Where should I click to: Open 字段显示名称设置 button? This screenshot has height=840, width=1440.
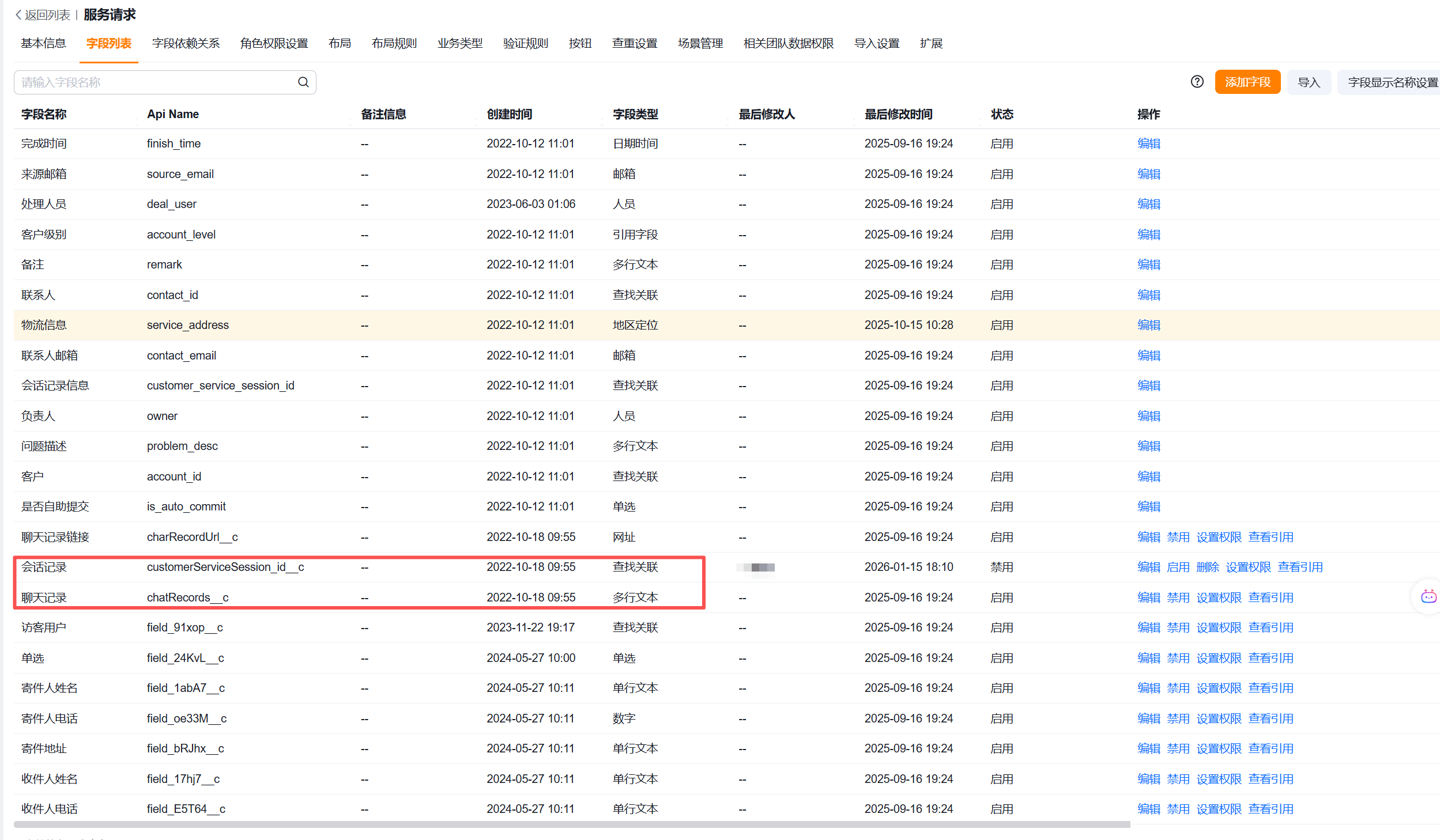click(x=1392, y=82)
